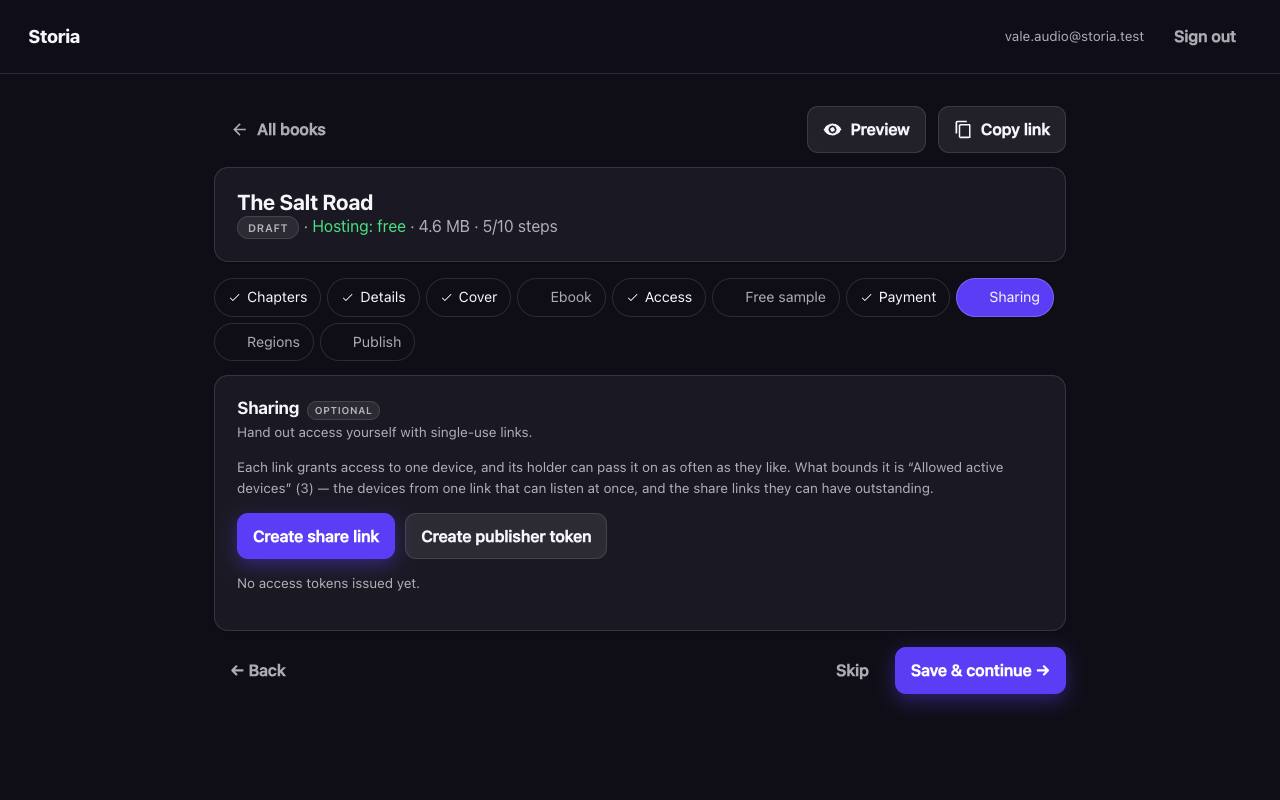The height and width of the screenshot is (800, 1280).
Task: Sign out of the account
Action: 1205,37
